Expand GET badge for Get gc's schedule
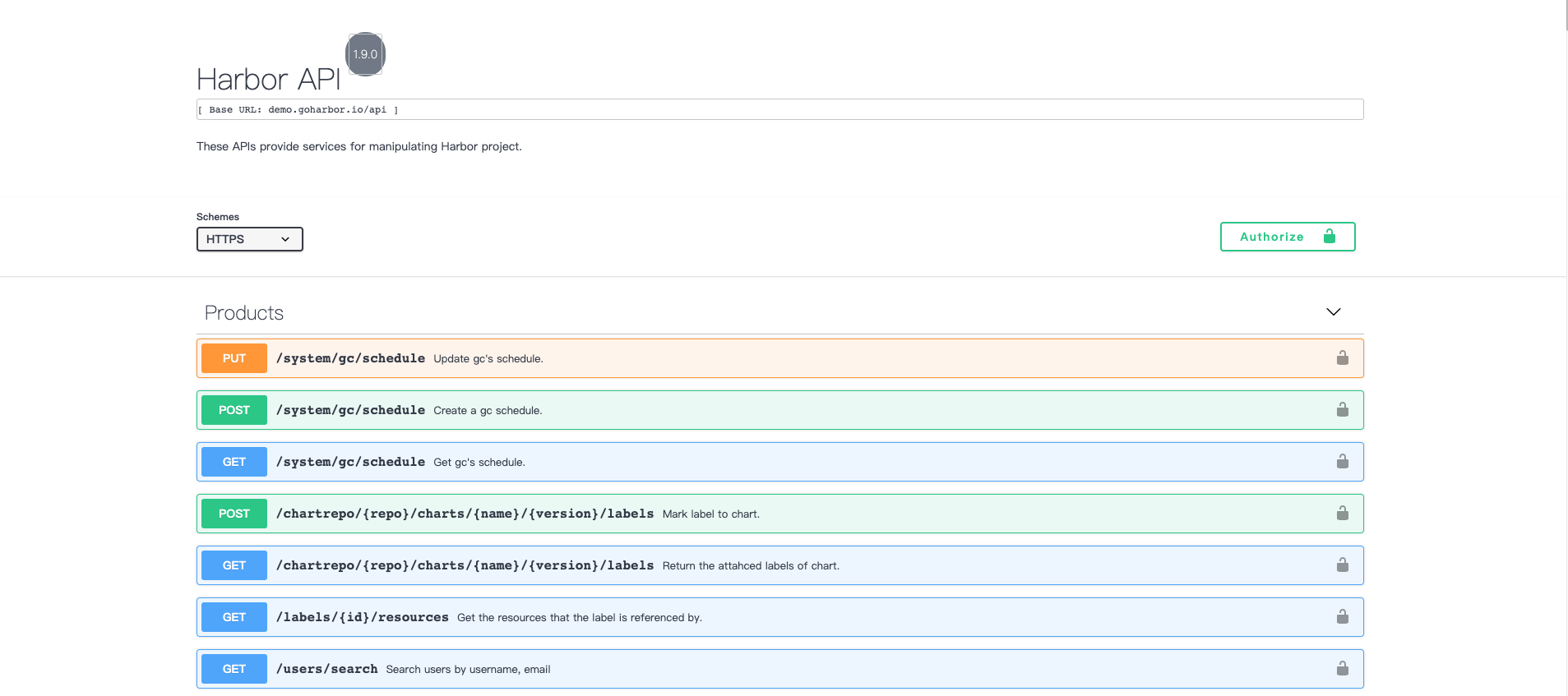The width and height of the screenshot is (1568, 696). point(234,462)
